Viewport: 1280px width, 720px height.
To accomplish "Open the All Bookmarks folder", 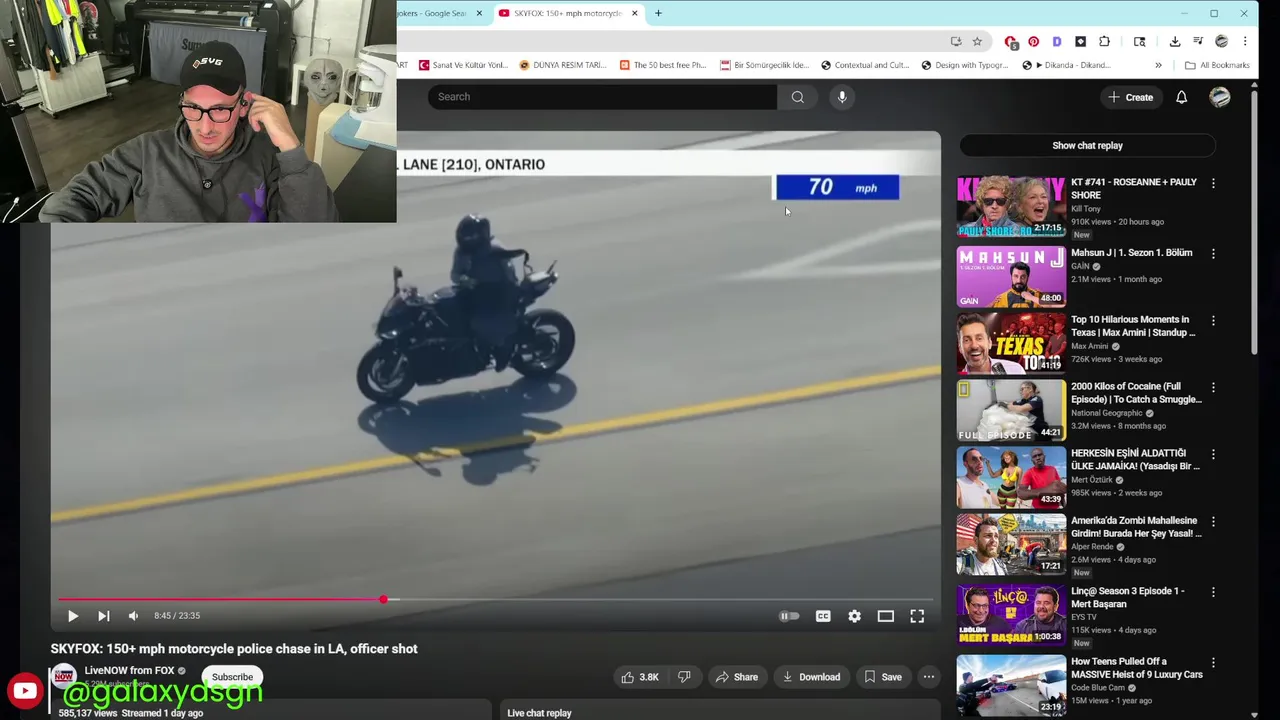I will pyautogui.click(x=1217, y=65).
